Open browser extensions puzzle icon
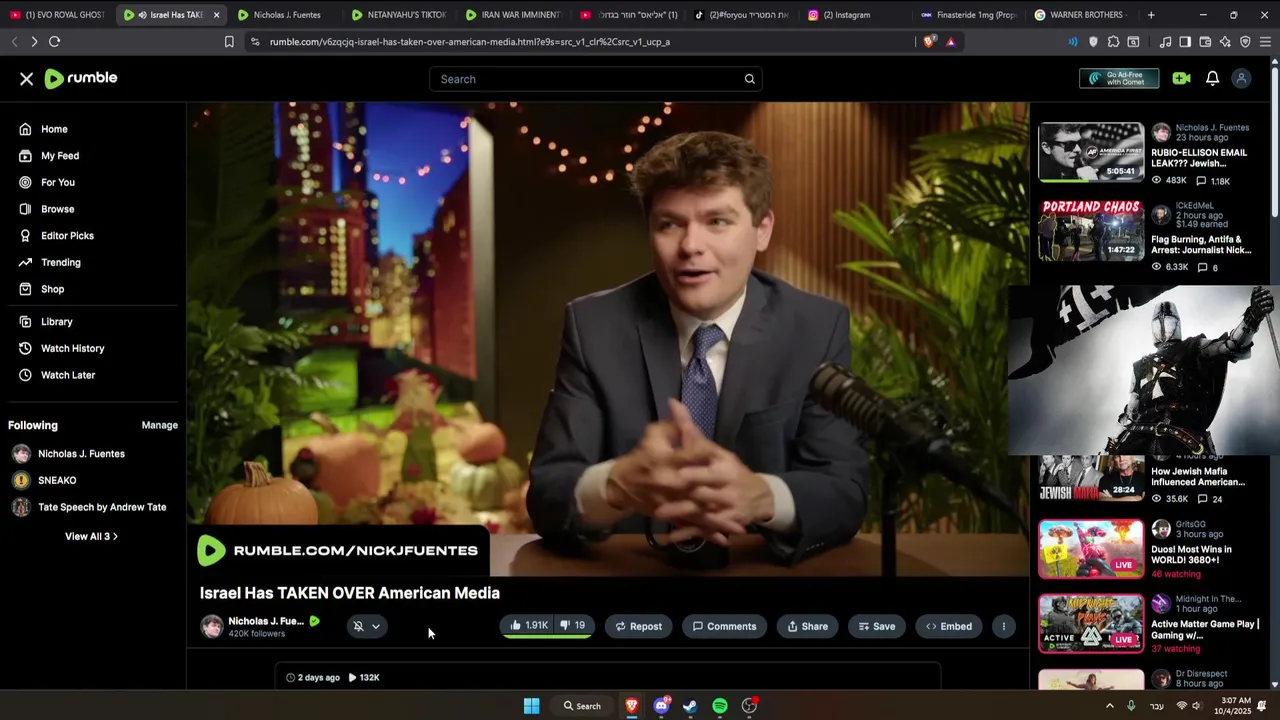 pyautogui.click(x=1113, y=42)
